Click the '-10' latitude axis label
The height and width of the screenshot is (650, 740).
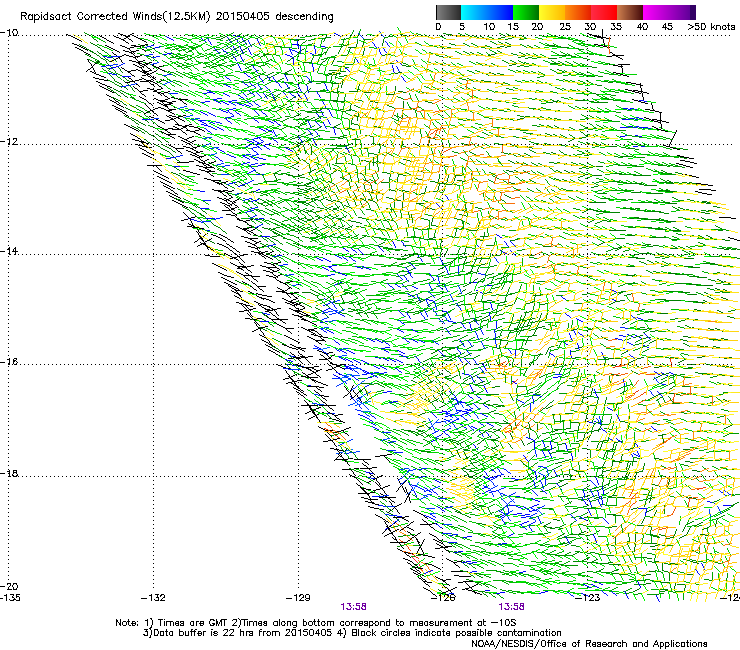click(9, 33)
